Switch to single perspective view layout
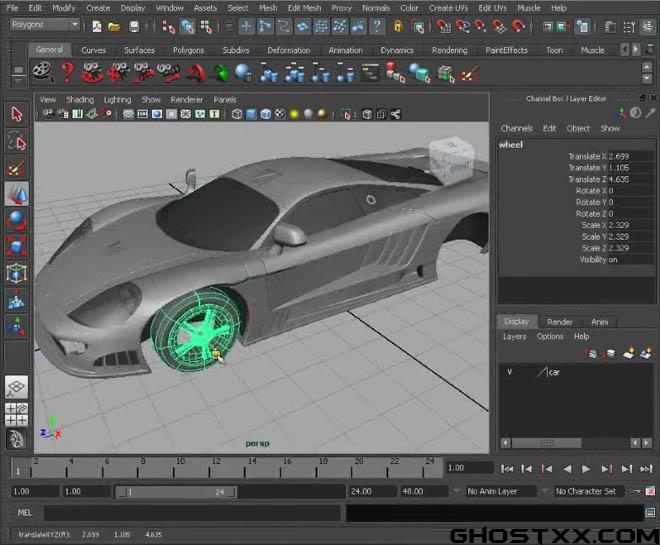660x545 pixels. click(x=16, y=387)
